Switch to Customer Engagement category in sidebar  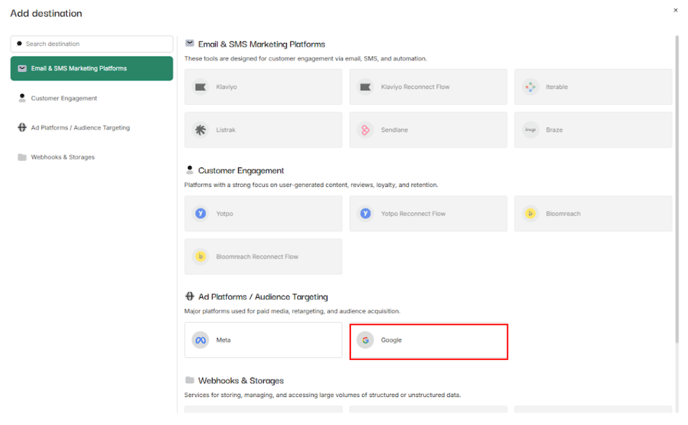pyautogui.click(x=64, y=98)
